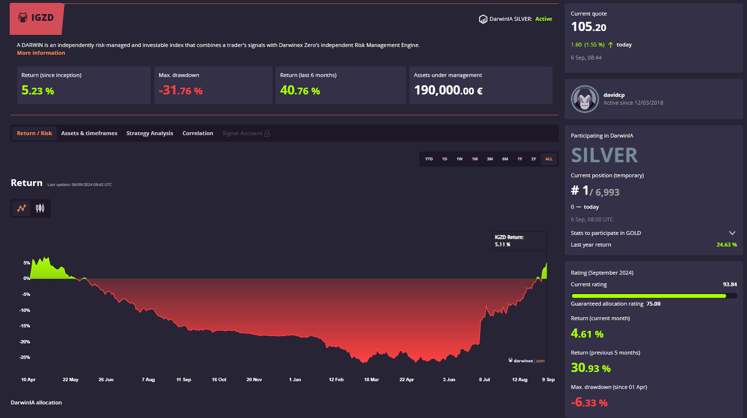The height and width of the screenshot is (418, 747).
Task: Open davidcp's gorilla avatar
Action: pos(584,98)
